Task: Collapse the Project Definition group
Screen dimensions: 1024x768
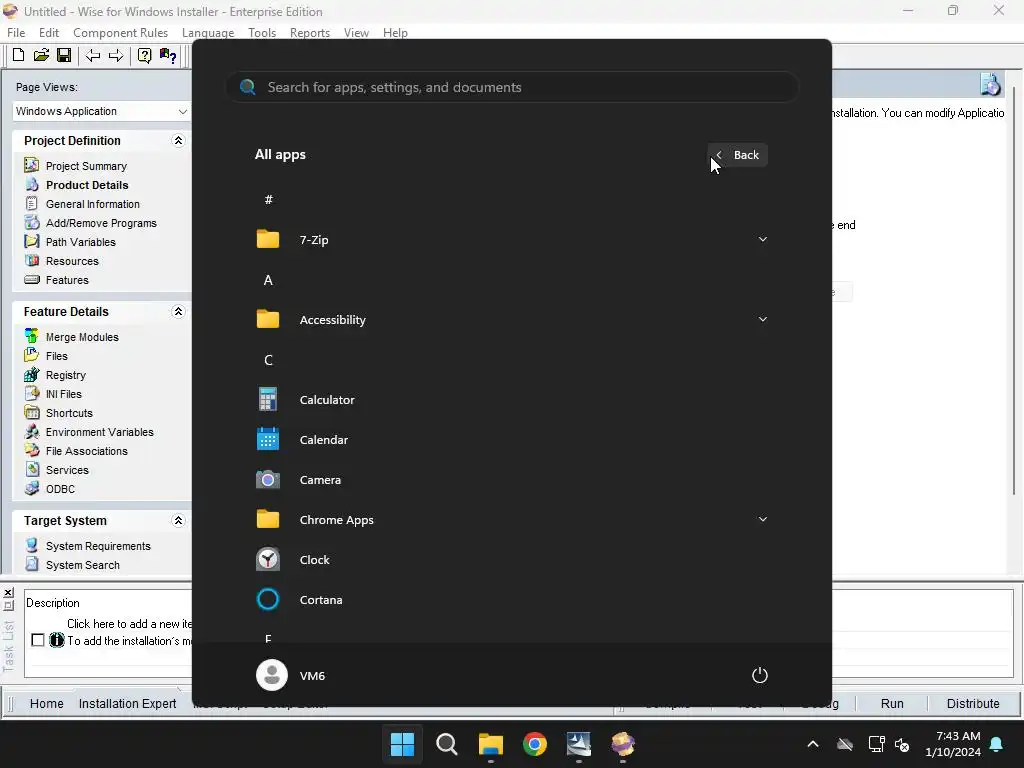Action: (178, 140)
